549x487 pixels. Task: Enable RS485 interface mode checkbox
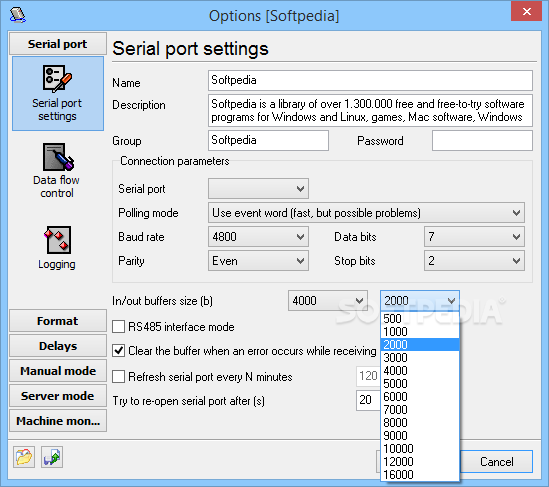pyautogui.click(x=118, y=327)
